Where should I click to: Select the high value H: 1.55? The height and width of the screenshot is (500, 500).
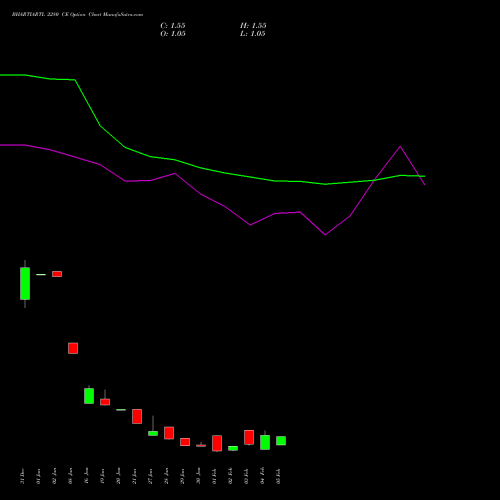click(253, 26)
